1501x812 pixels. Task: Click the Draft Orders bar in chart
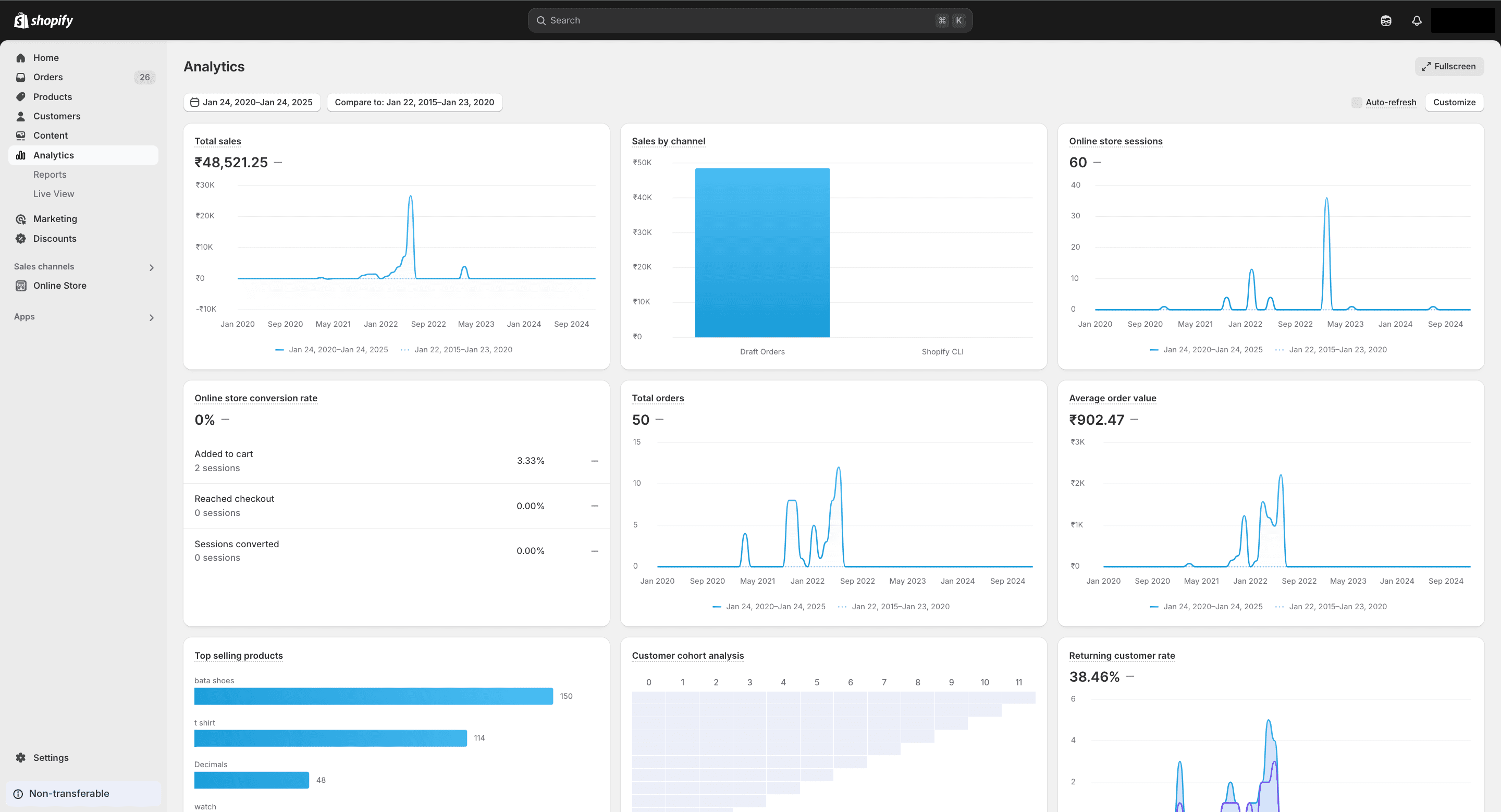(x=762, y=252)
